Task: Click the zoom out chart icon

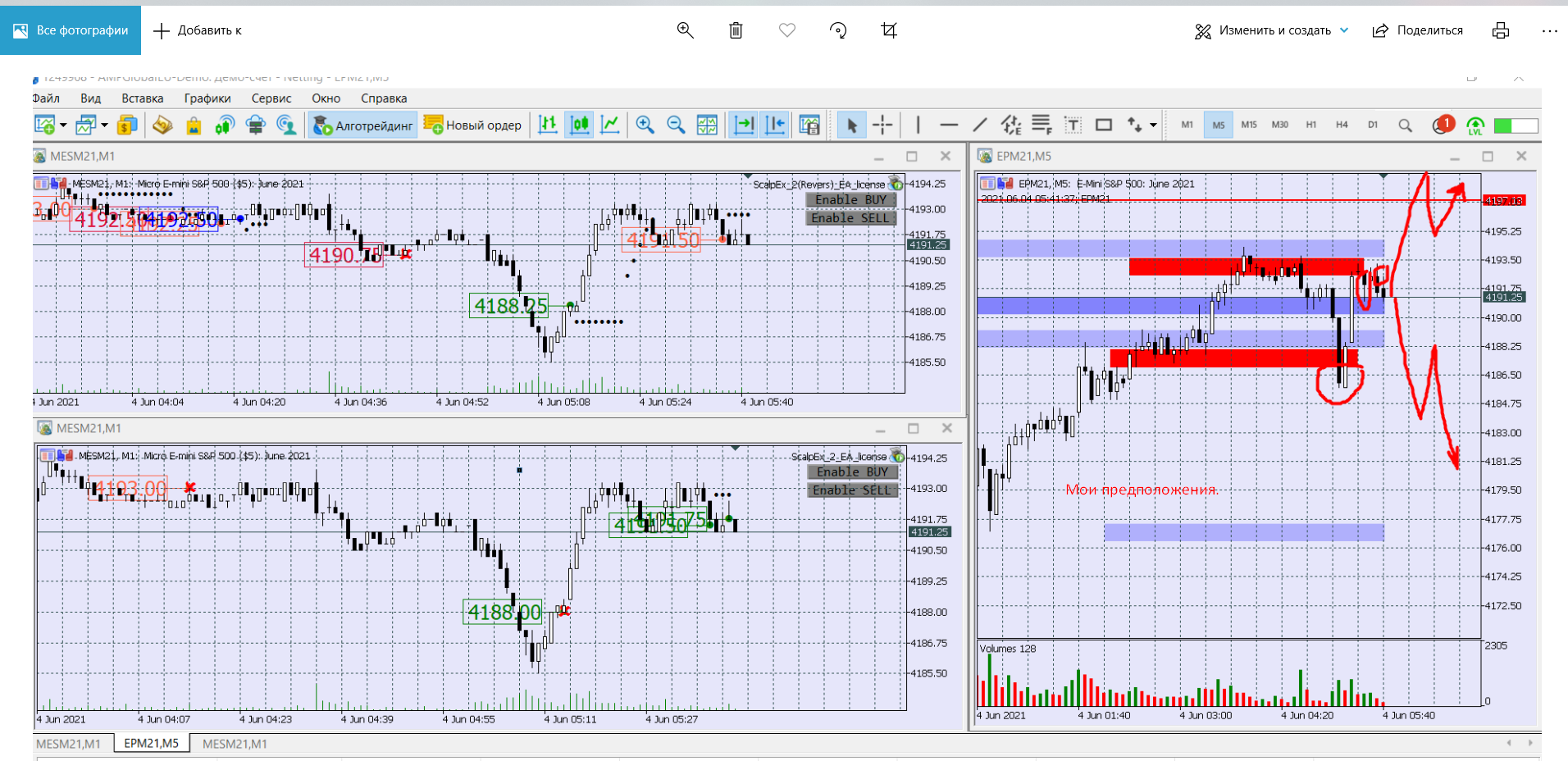Action: 676,125
